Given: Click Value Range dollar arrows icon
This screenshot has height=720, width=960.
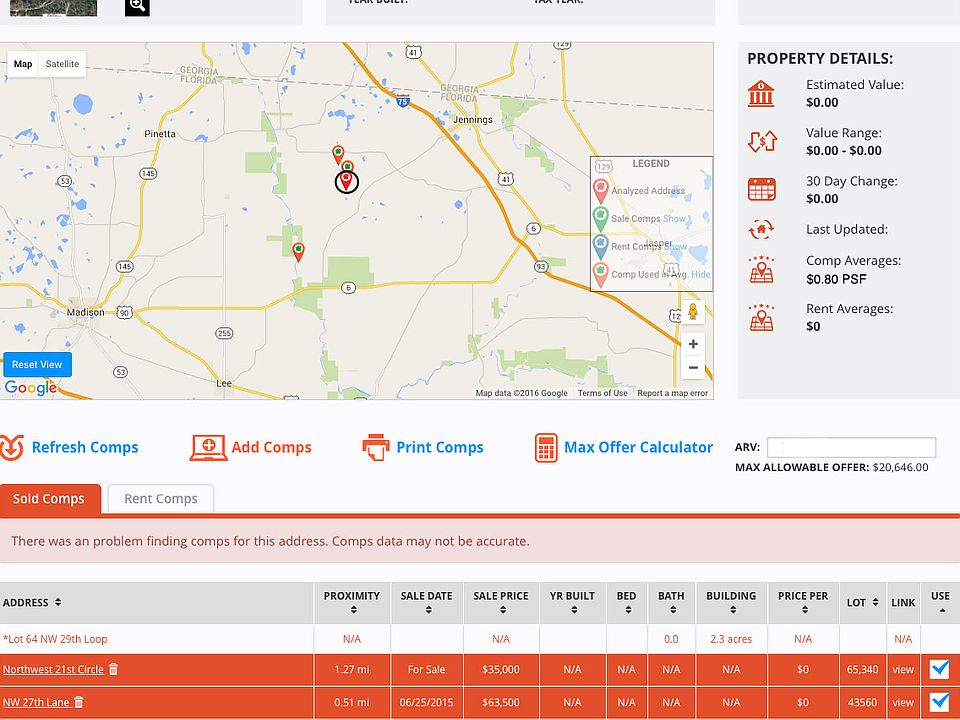Looking at the screenshot, I should point(762,141).
